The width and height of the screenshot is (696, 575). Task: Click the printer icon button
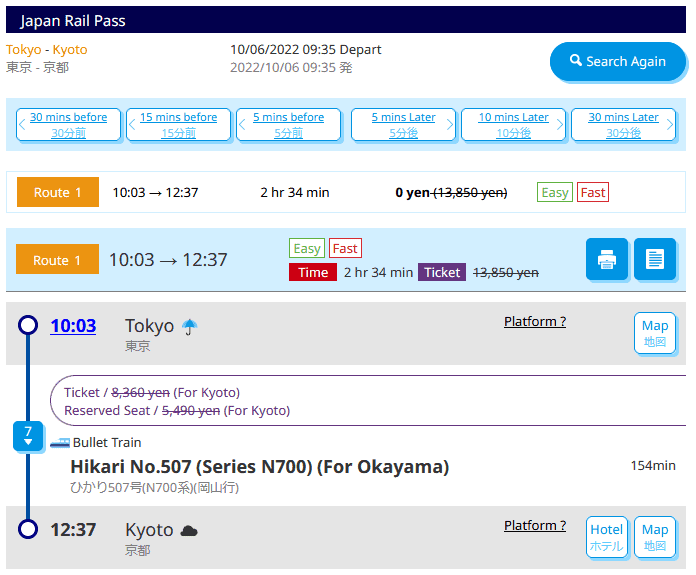pos(607,260)
